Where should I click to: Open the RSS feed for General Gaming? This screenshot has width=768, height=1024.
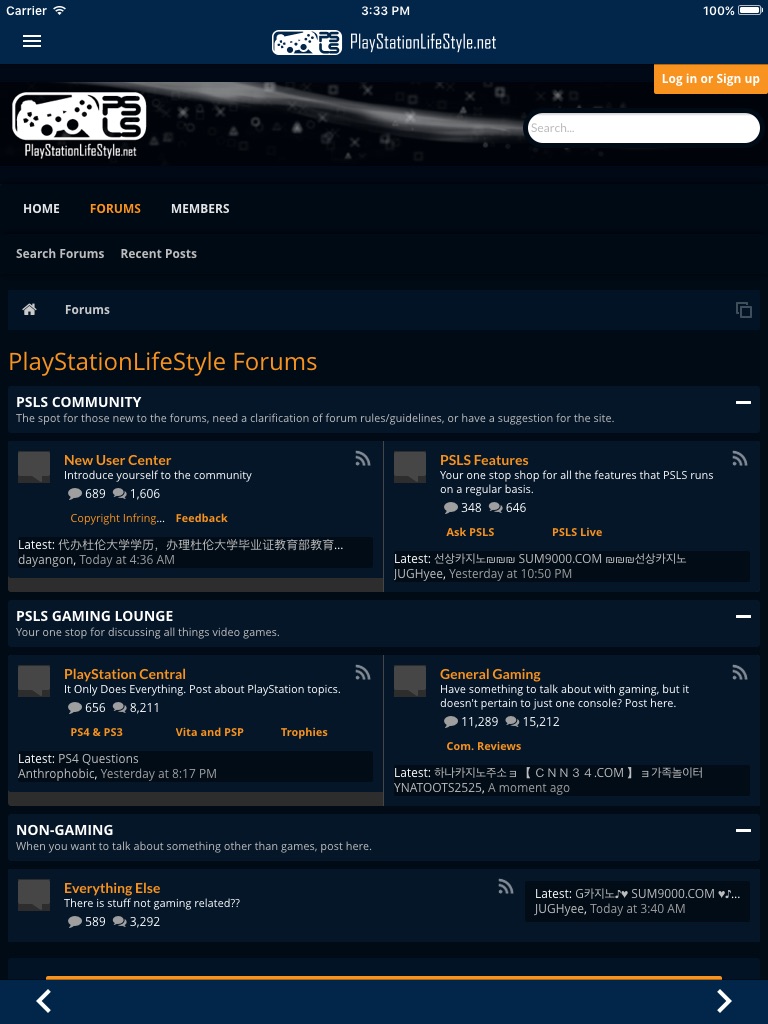[x=739, y=673]
